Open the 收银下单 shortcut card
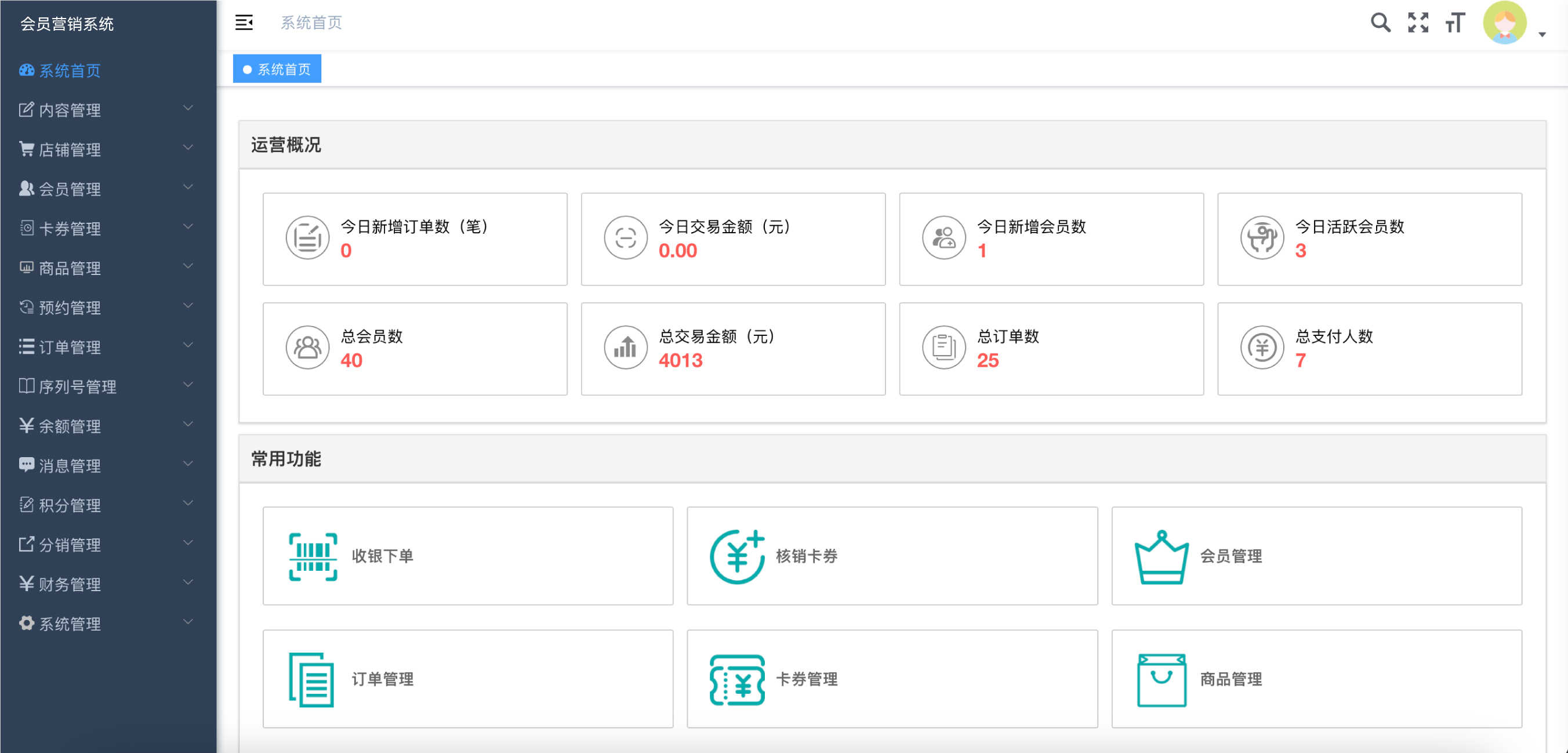Screen dimensions: 1568x753 (x=467, y=556)
